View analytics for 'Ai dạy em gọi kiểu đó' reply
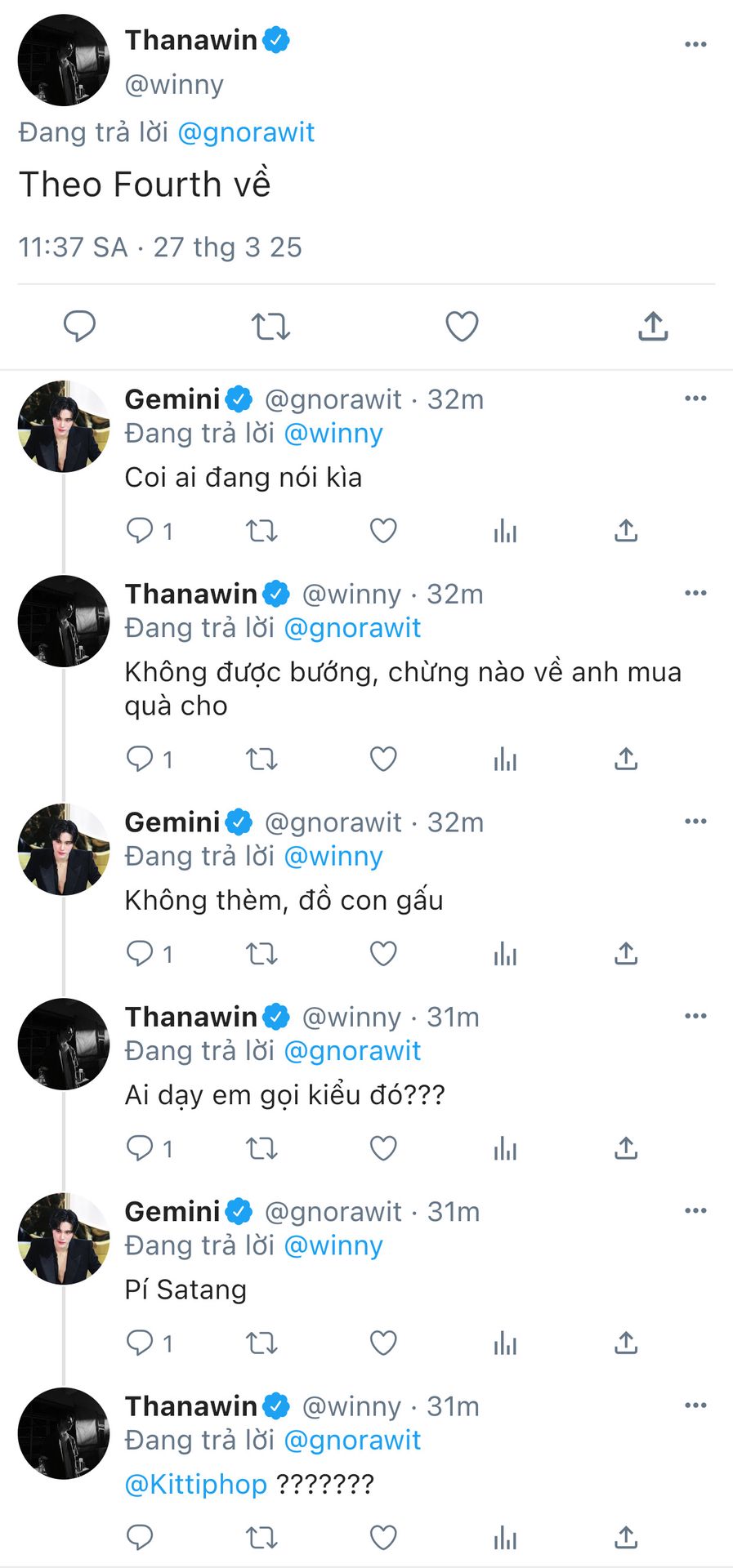733x1568 pixels. pos(505,1149)
